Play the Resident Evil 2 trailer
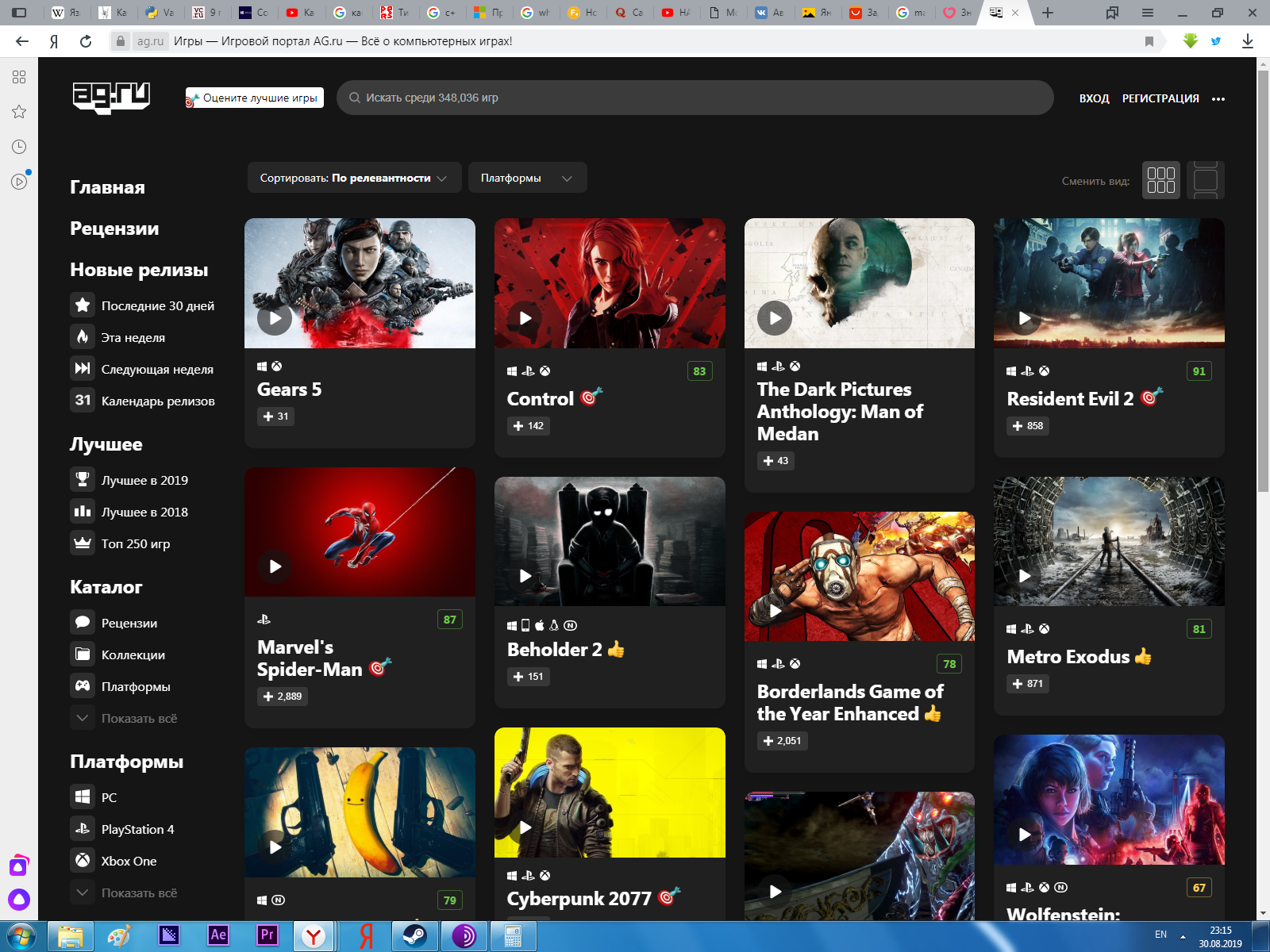The height and width of the screenshot is (952, 1270). click(x=1024, y=318)
